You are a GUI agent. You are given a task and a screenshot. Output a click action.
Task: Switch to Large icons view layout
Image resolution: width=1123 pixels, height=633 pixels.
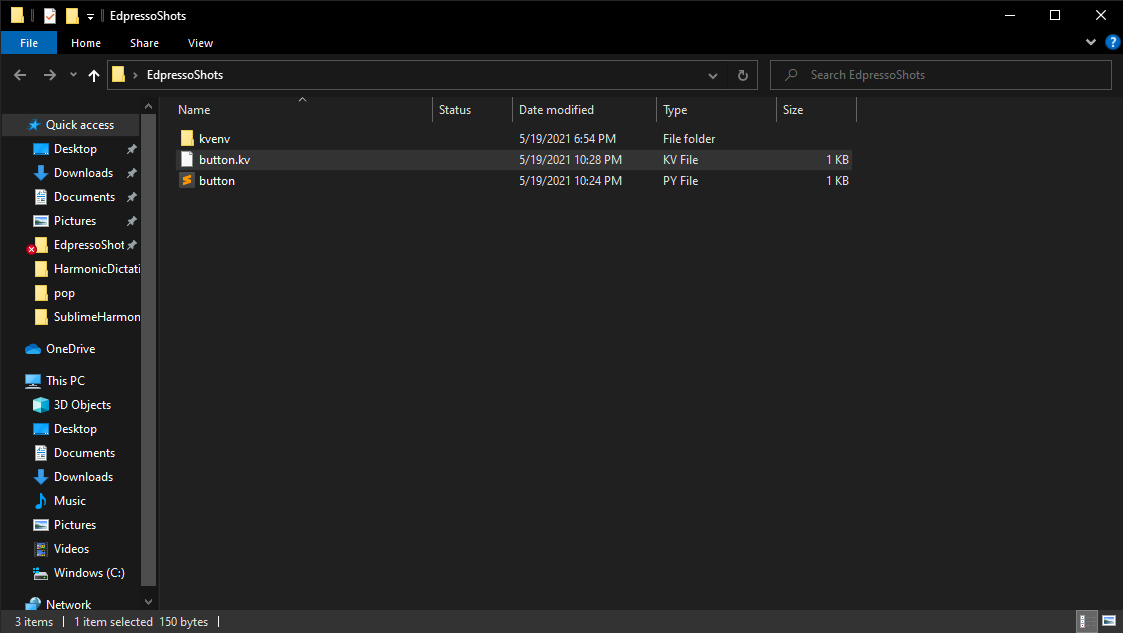[x=1108, y=622]
